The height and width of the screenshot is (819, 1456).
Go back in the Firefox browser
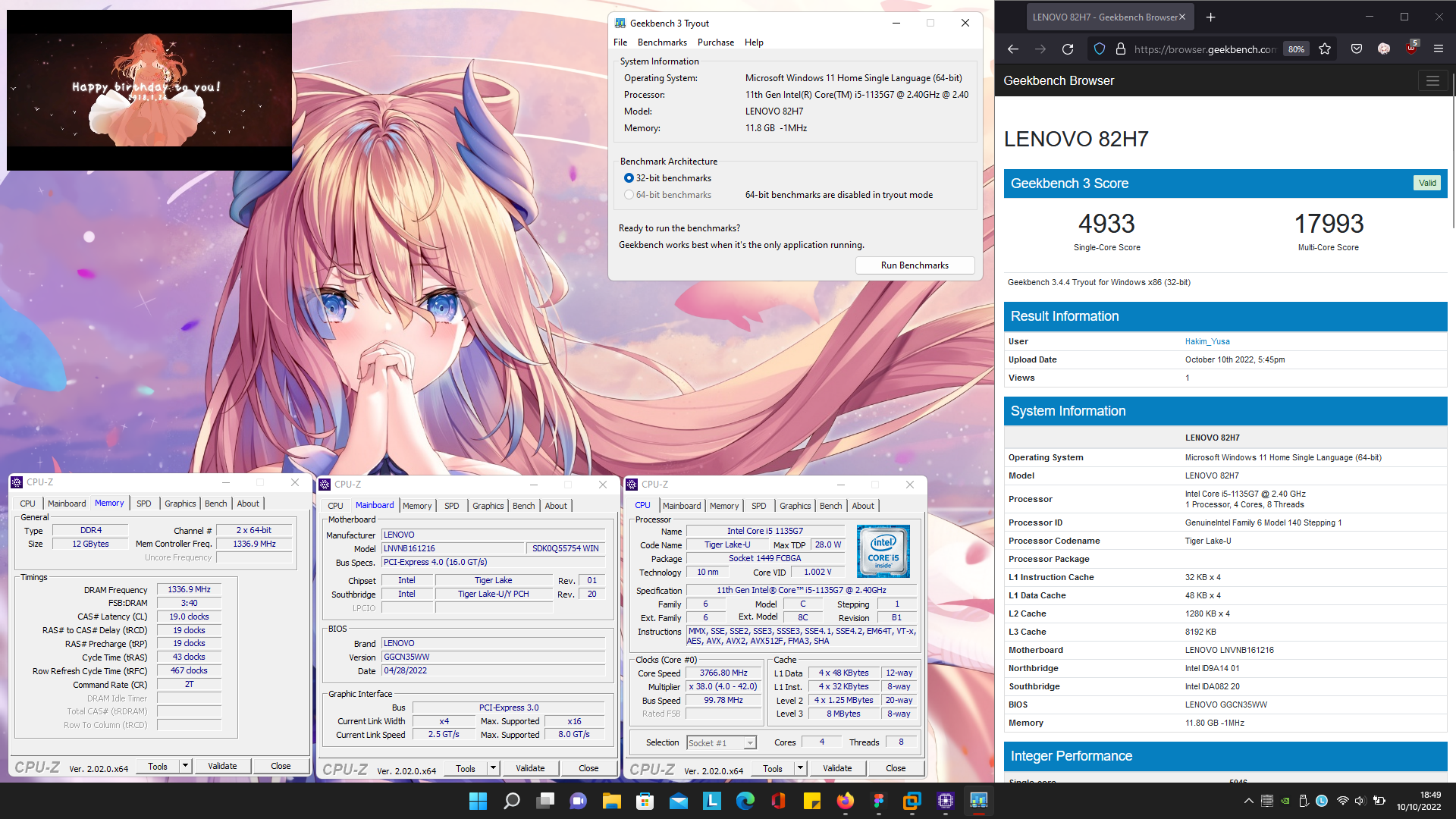click(x=1013, y=49)
